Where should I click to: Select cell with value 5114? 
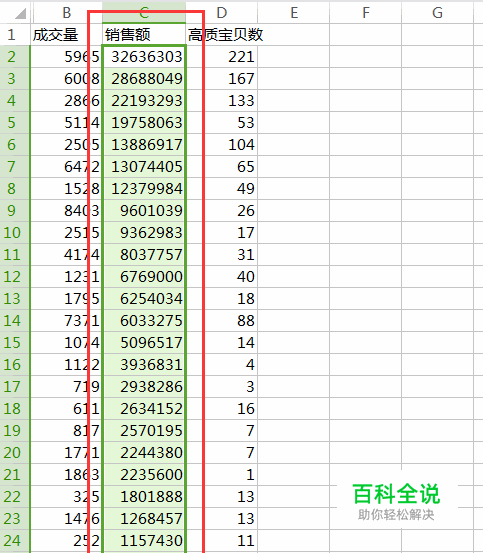point(67,122)
